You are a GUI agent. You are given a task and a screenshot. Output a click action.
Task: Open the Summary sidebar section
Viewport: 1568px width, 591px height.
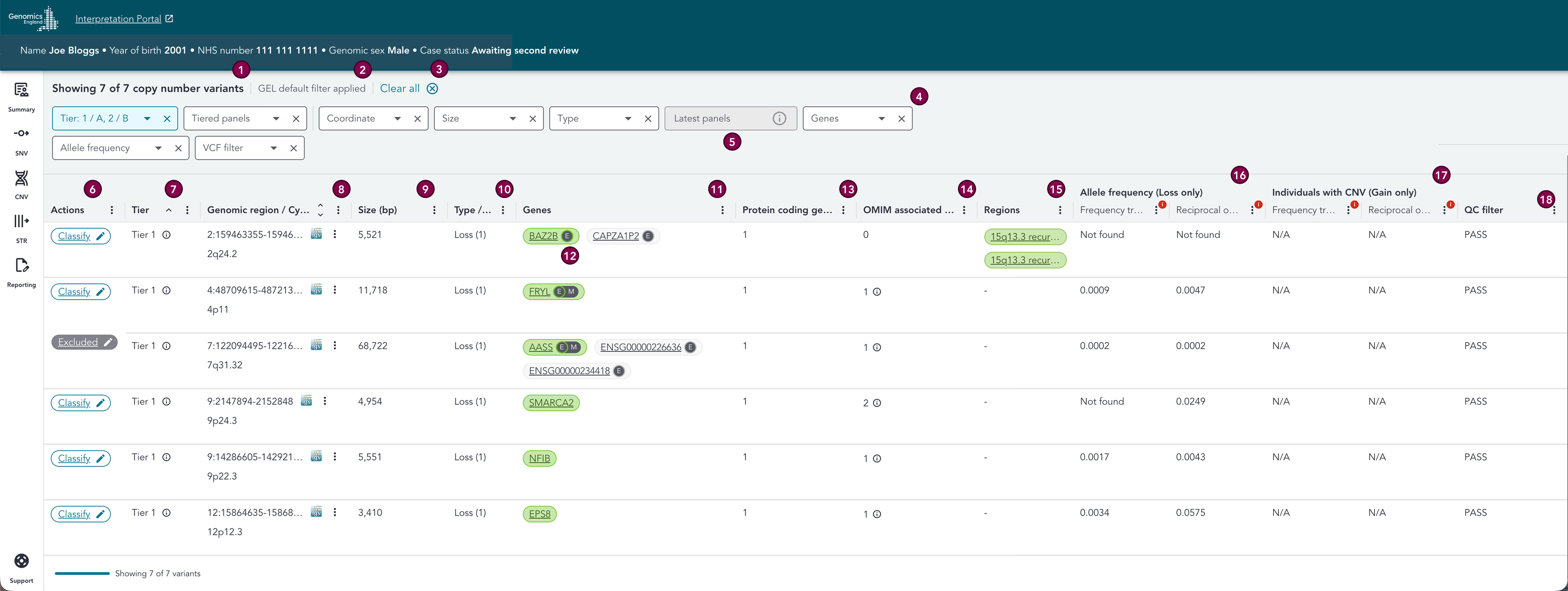coord(21,97)
